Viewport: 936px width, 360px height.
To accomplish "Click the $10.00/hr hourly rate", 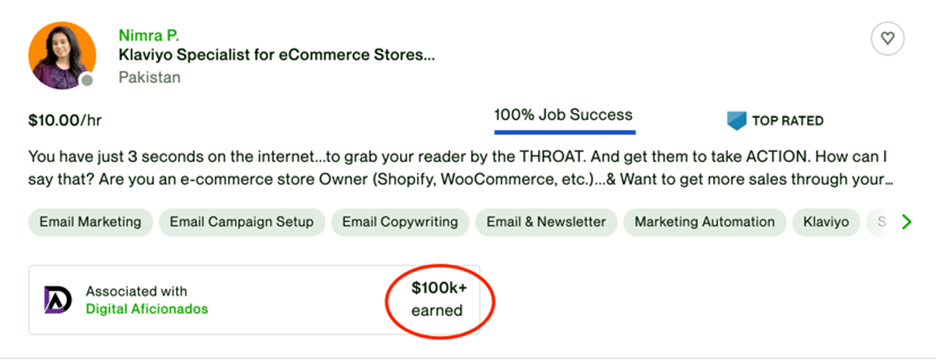I will click(x=64, y=121).
